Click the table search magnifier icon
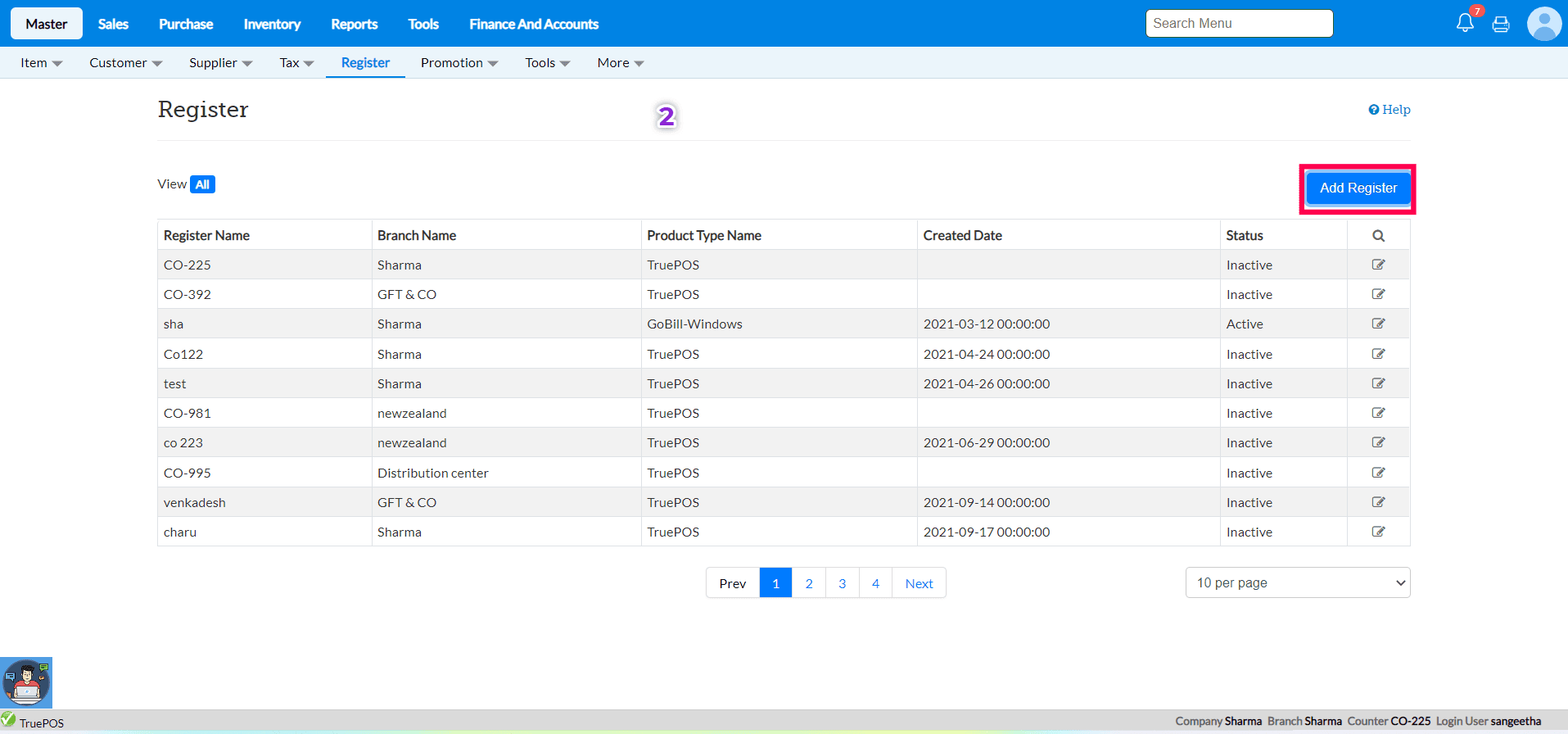Screen dimensions: 1568x734 1378,236
